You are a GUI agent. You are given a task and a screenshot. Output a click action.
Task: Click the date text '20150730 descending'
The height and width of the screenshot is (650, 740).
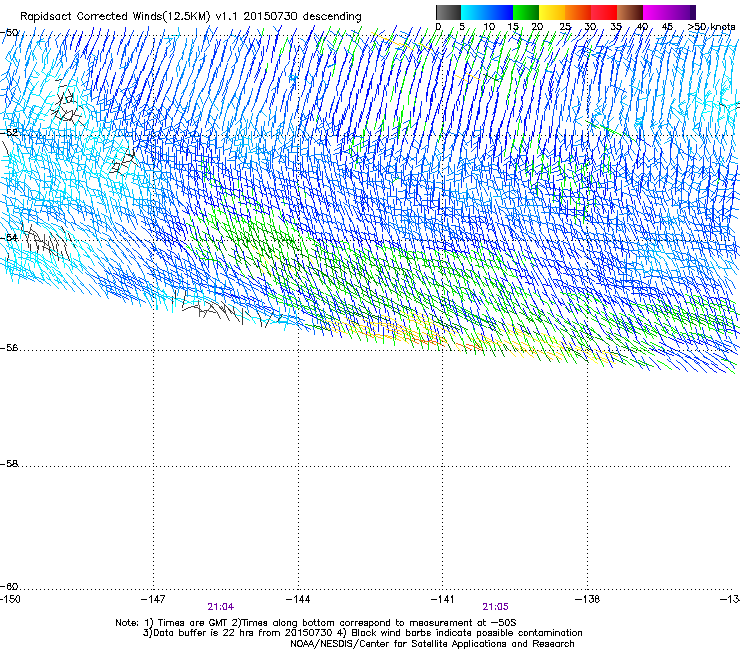pos(302,17)
